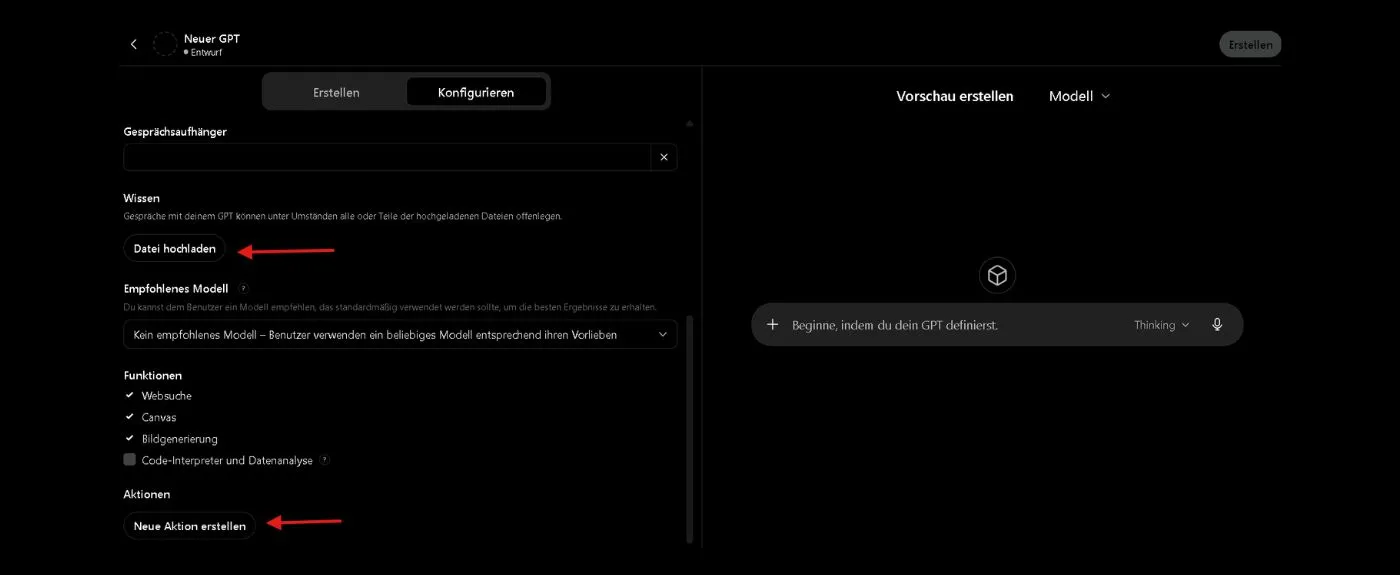The height and width of the screenshot is (575, 1400).
Task: Click the Aktionen section label
Action: (x=147, y=494)
